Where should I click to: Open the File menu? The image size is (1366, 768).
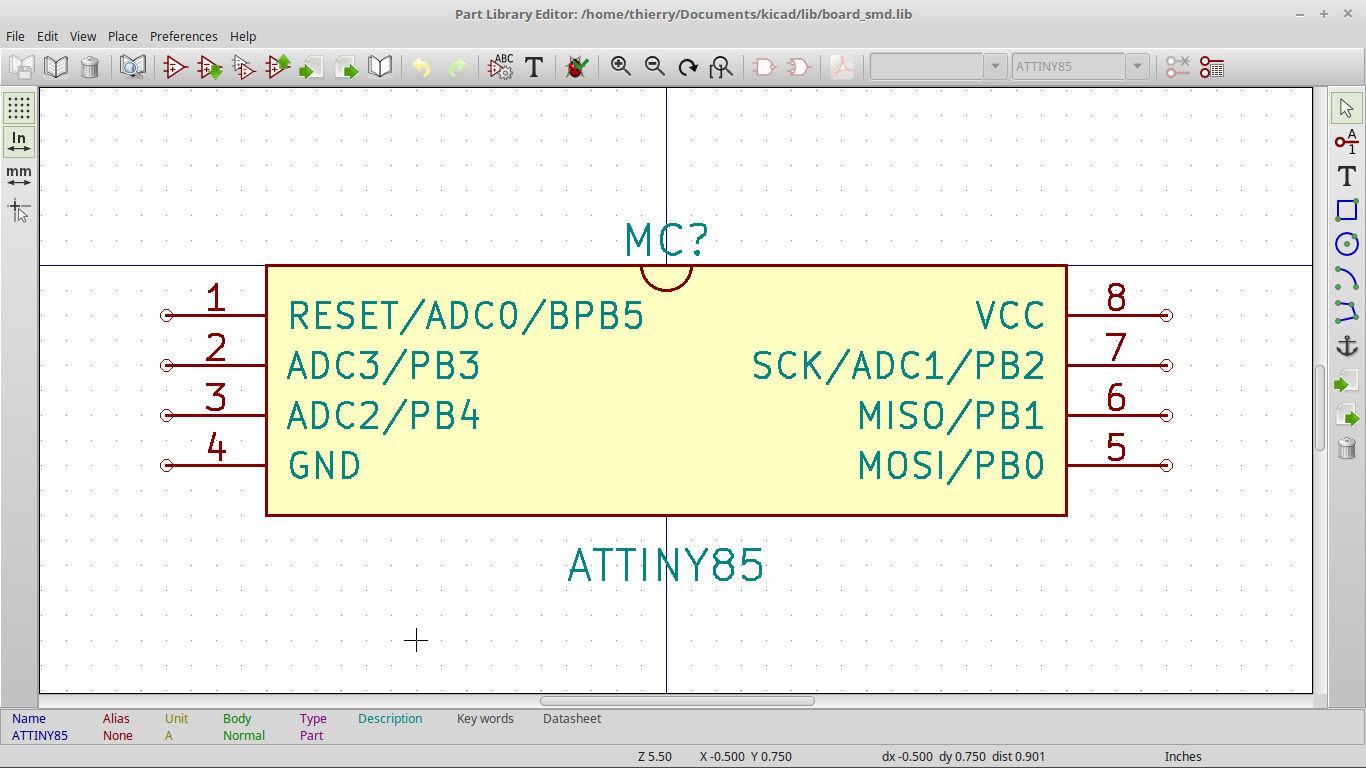coord(15,36)
